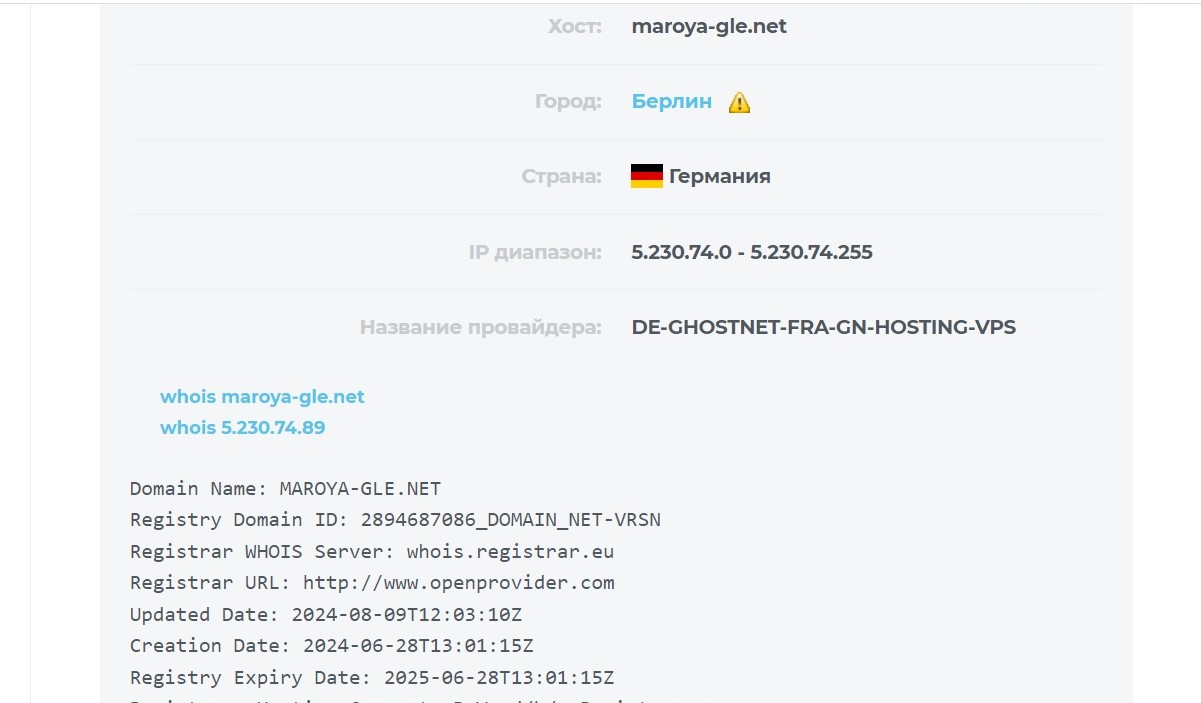Viewport: 1201px width, 703px height.
Task: Click the IP range 5.230.74.0 - 5.230.74.255
Action: point(752,252)
